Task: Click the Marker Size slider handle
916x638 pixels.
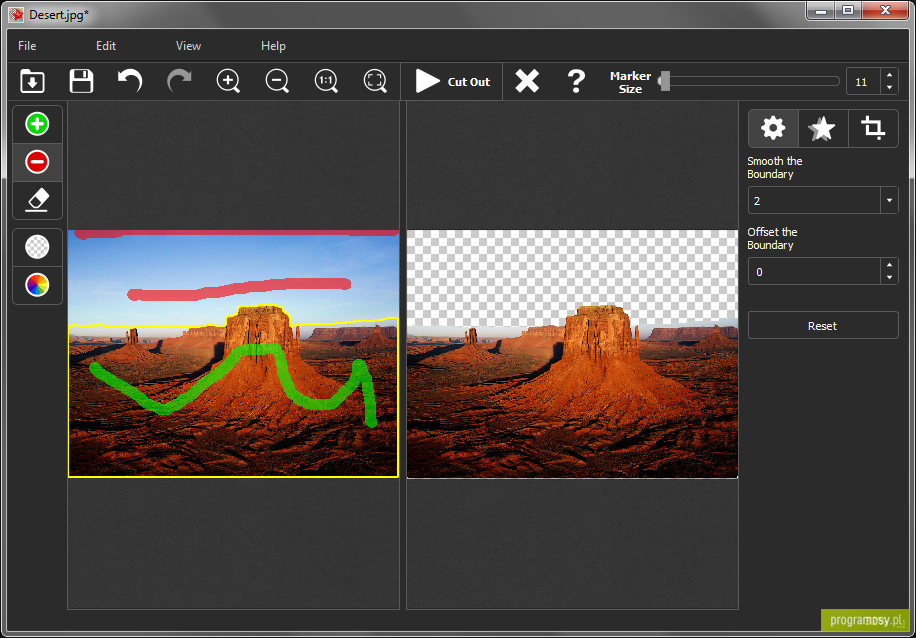Action: pos(664,81)
